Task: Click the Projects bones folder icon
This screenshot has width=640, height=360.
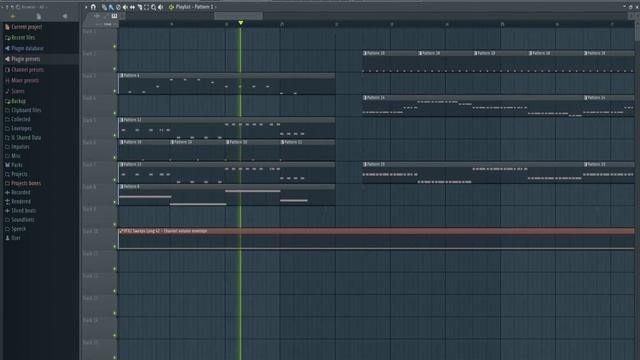Action: (7, 183)
